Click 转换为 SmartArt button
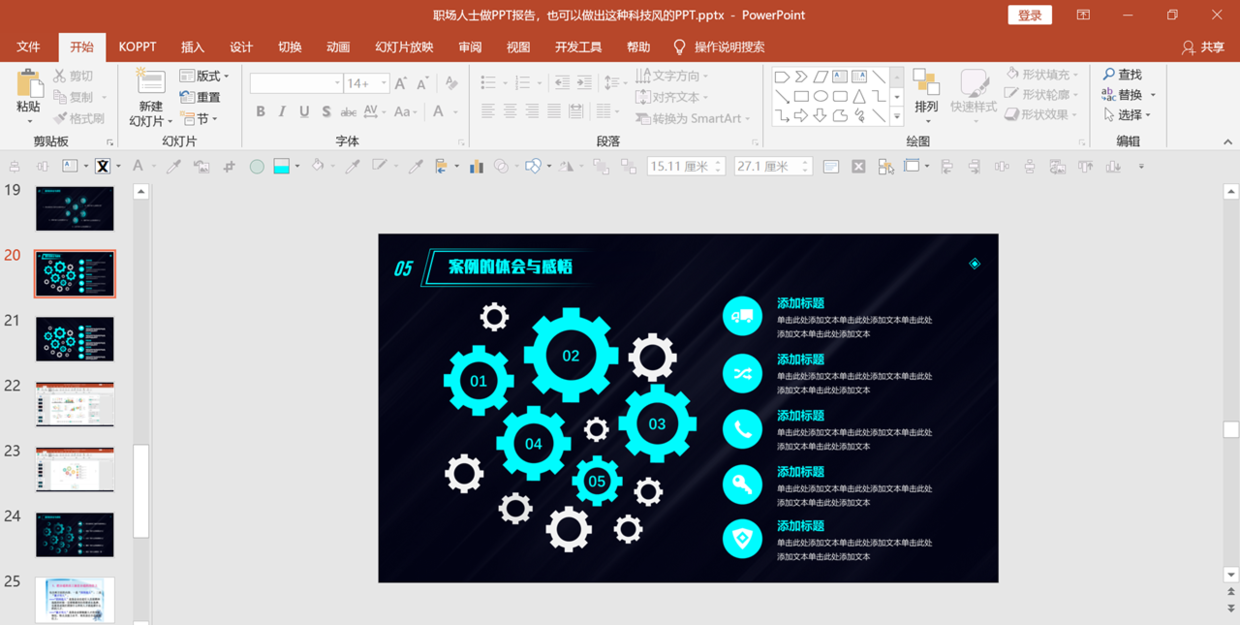 pos(691,118)
